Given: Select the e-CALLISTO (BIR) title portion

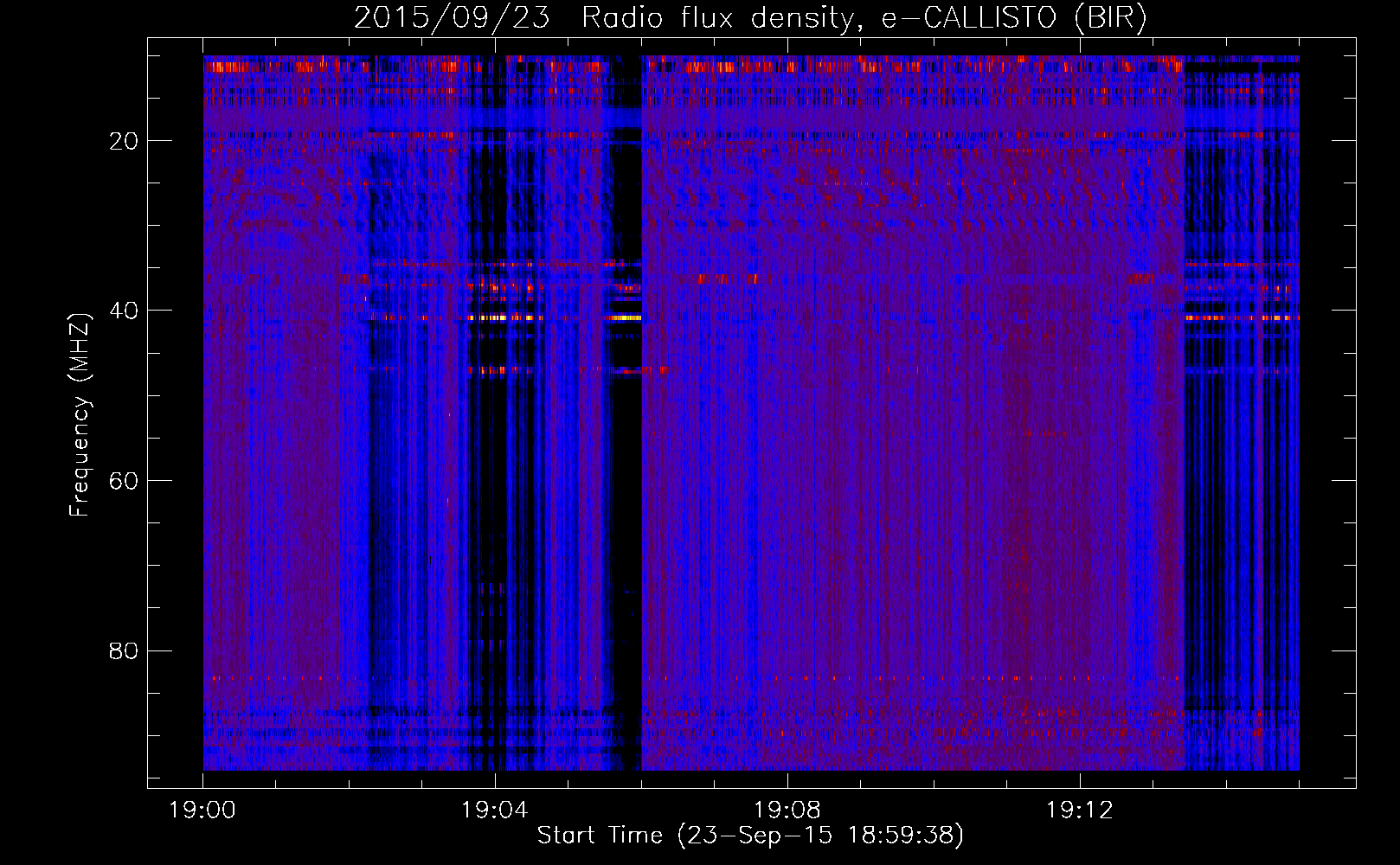Looking at the screenshot, I should tap(1015, 18).
